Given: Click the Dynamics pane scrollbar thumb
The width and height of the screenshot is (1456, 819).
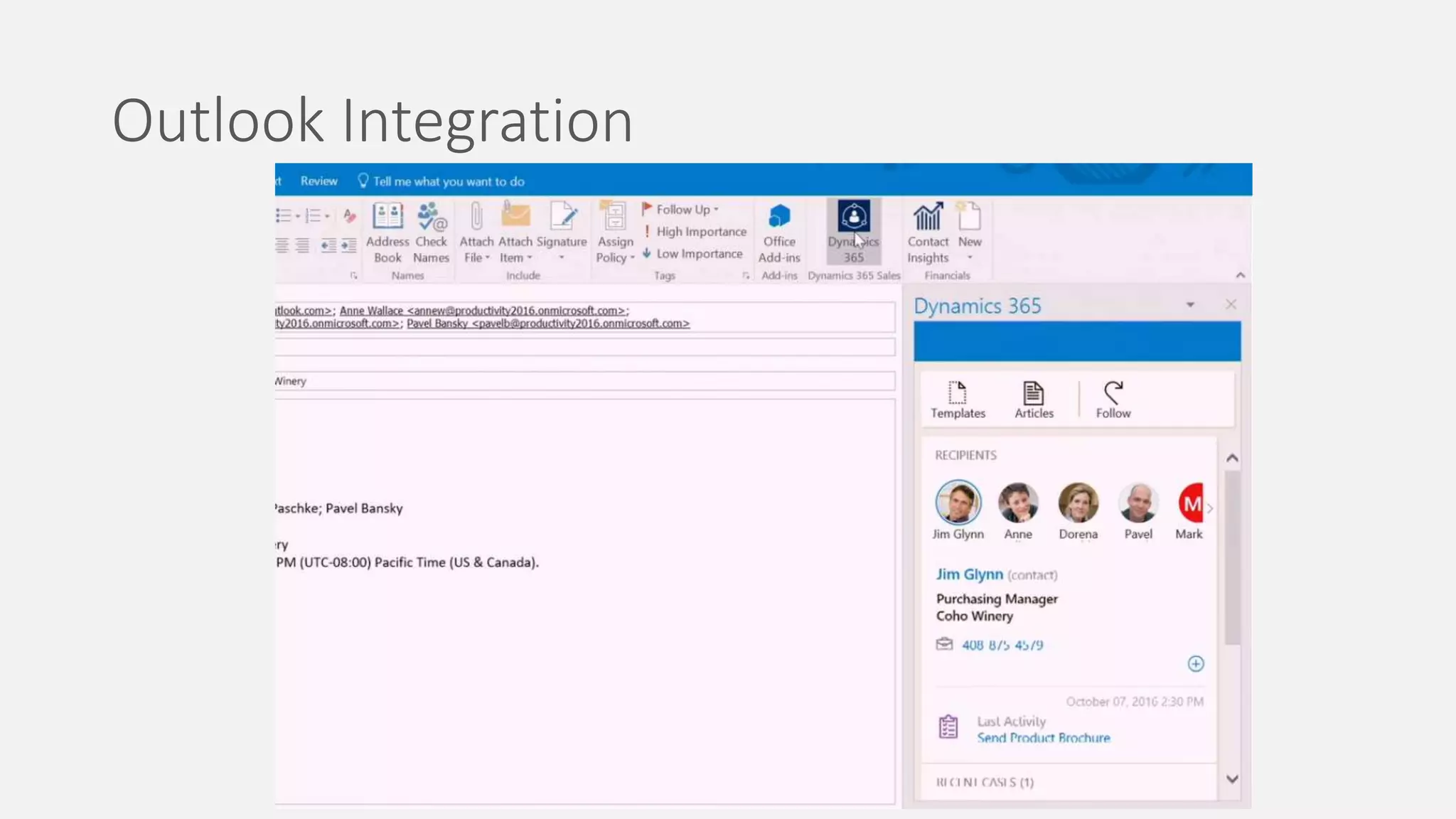Looking at the screenshot, I should pos(1232,558).
